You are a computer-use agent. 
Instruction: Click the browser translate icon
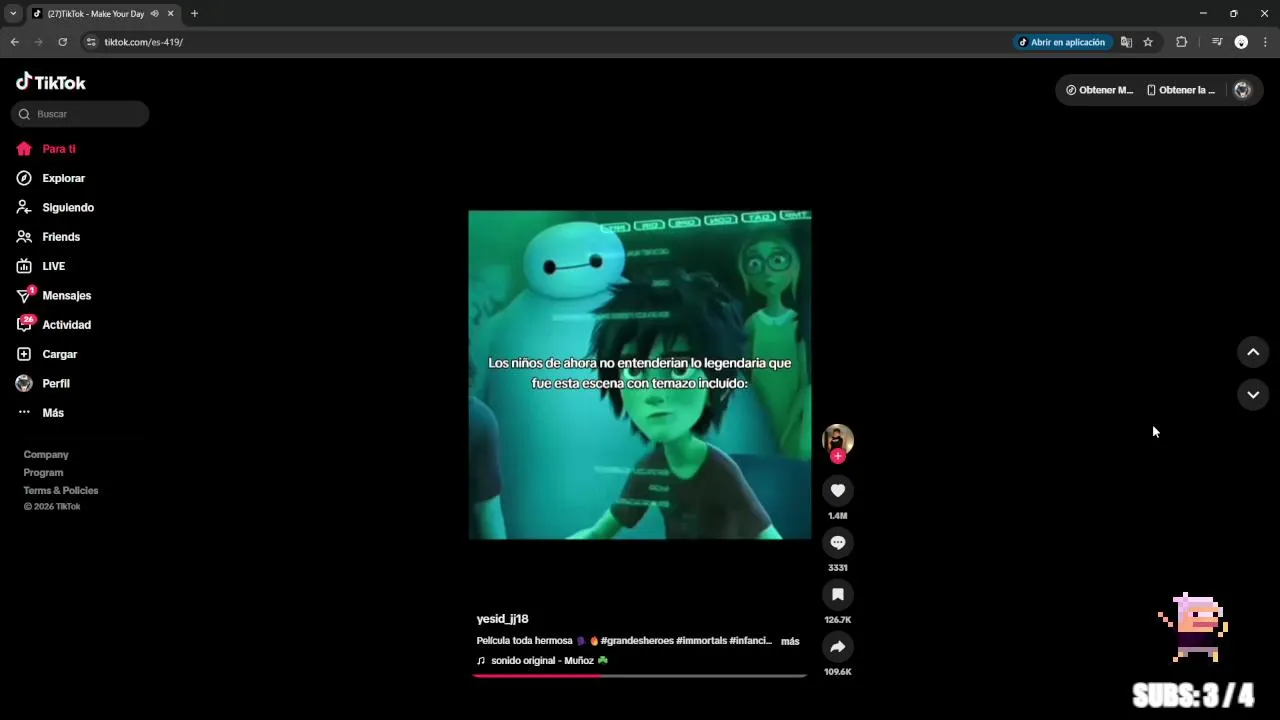(1126, 42)
